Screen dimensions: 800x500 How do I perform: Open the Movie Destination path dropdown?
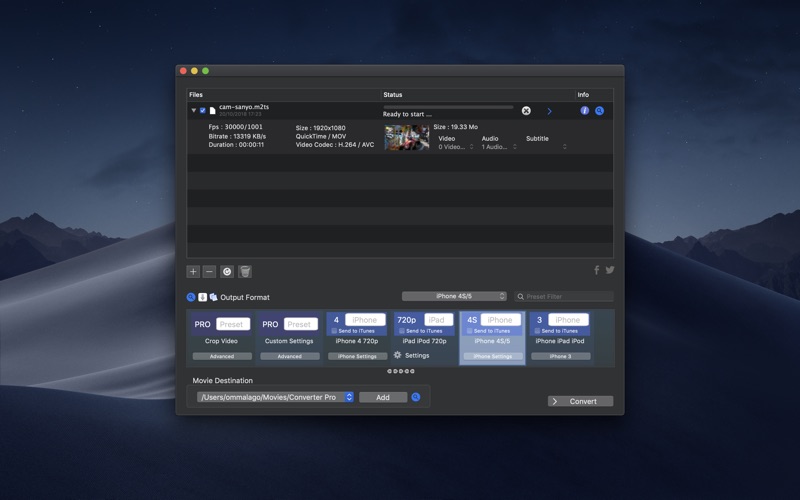coord(275,397)
